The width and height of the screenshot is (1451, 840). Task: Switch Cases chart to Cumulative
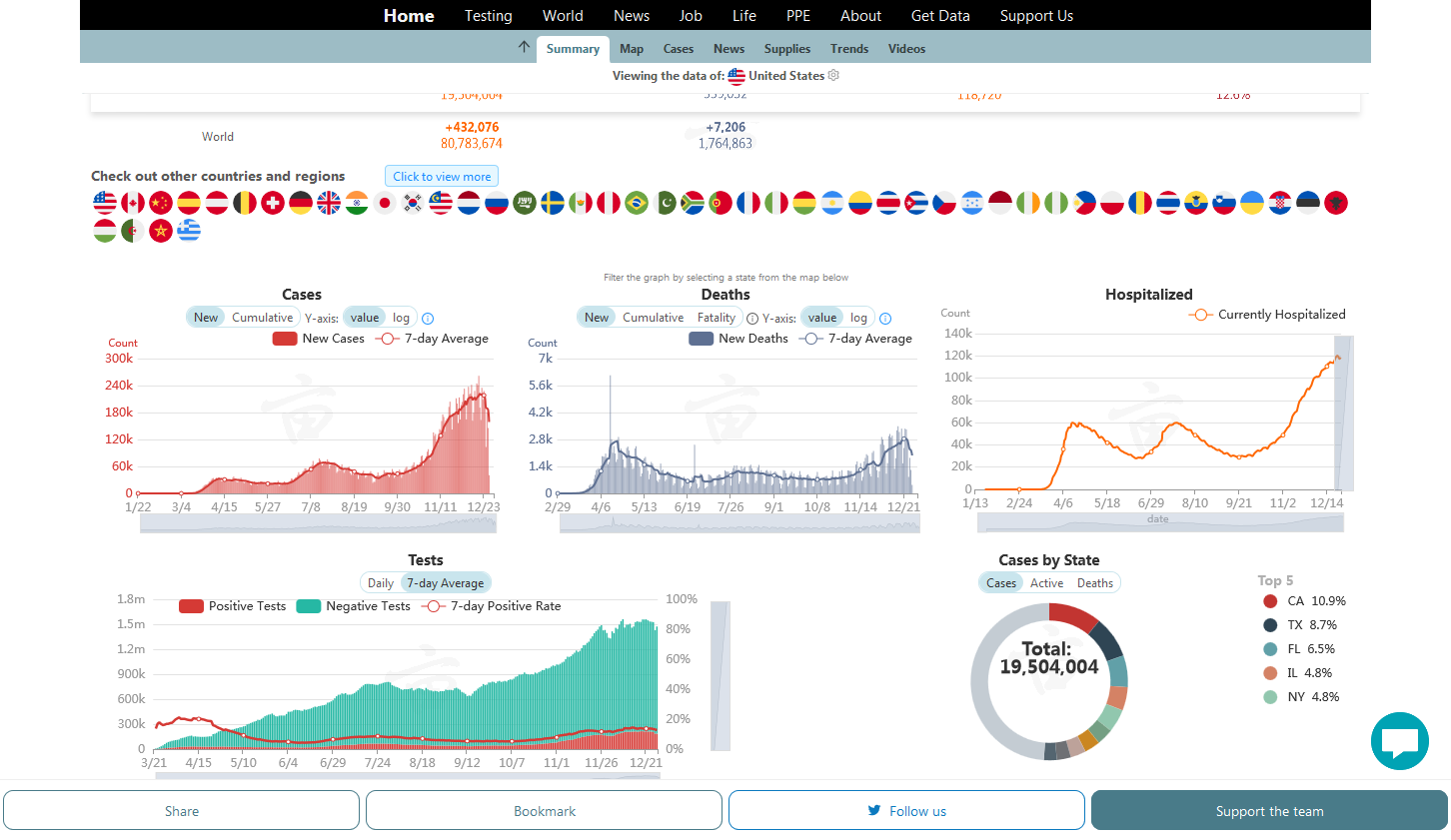pyautogui.click(x=262, y=318)
